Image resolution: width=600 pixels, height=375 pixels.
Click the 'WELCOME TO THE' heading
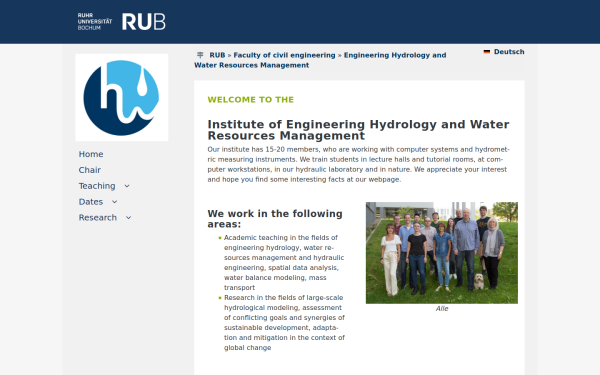pyautogui.click(x=251, y=100)
